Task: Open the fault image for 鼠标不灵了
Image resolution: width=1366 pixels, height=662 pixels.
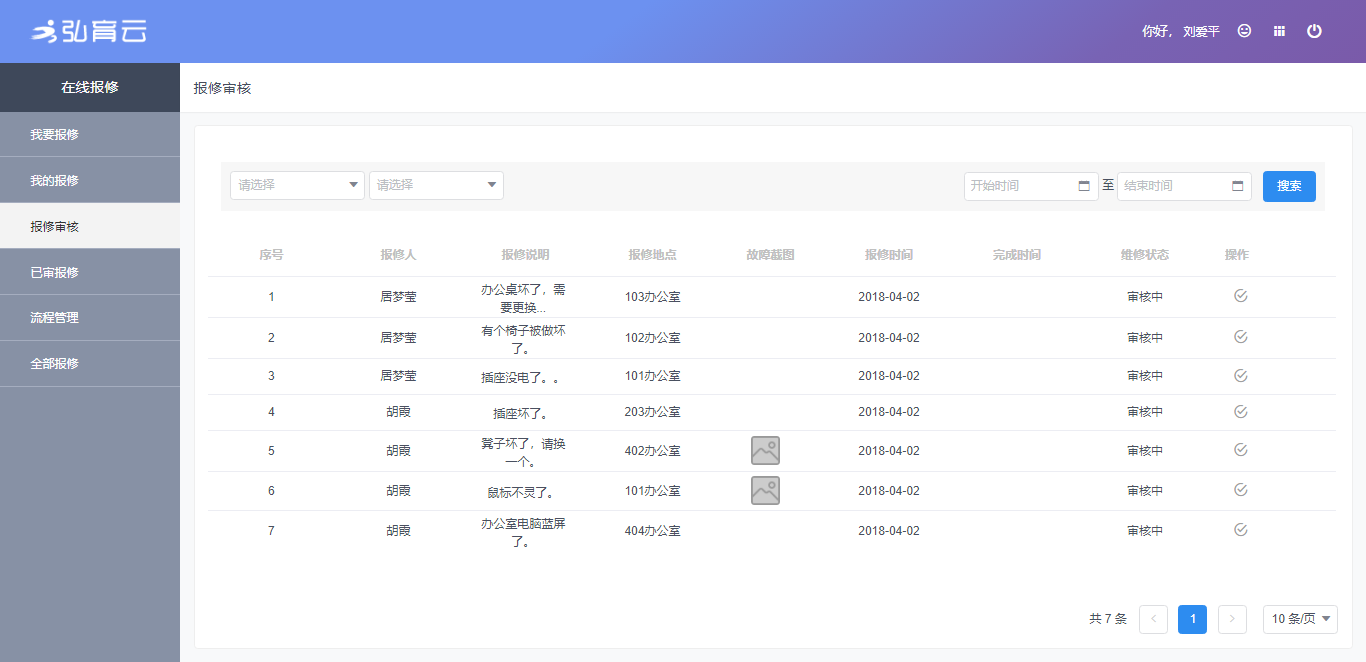Action: click(x=765, y=491)
